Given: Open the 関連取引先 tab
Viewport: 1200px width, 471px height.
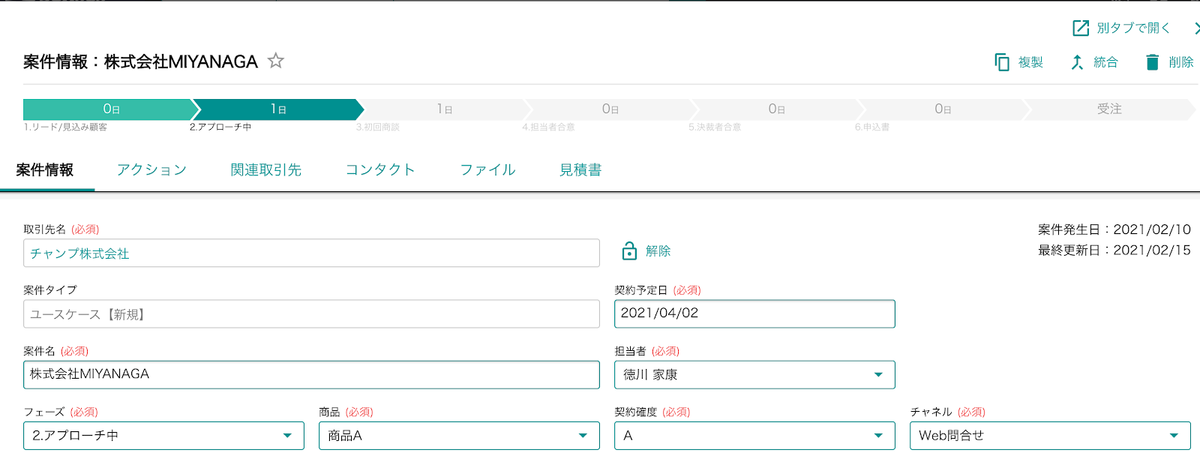Looking at the screenshot, I should 265,170.
